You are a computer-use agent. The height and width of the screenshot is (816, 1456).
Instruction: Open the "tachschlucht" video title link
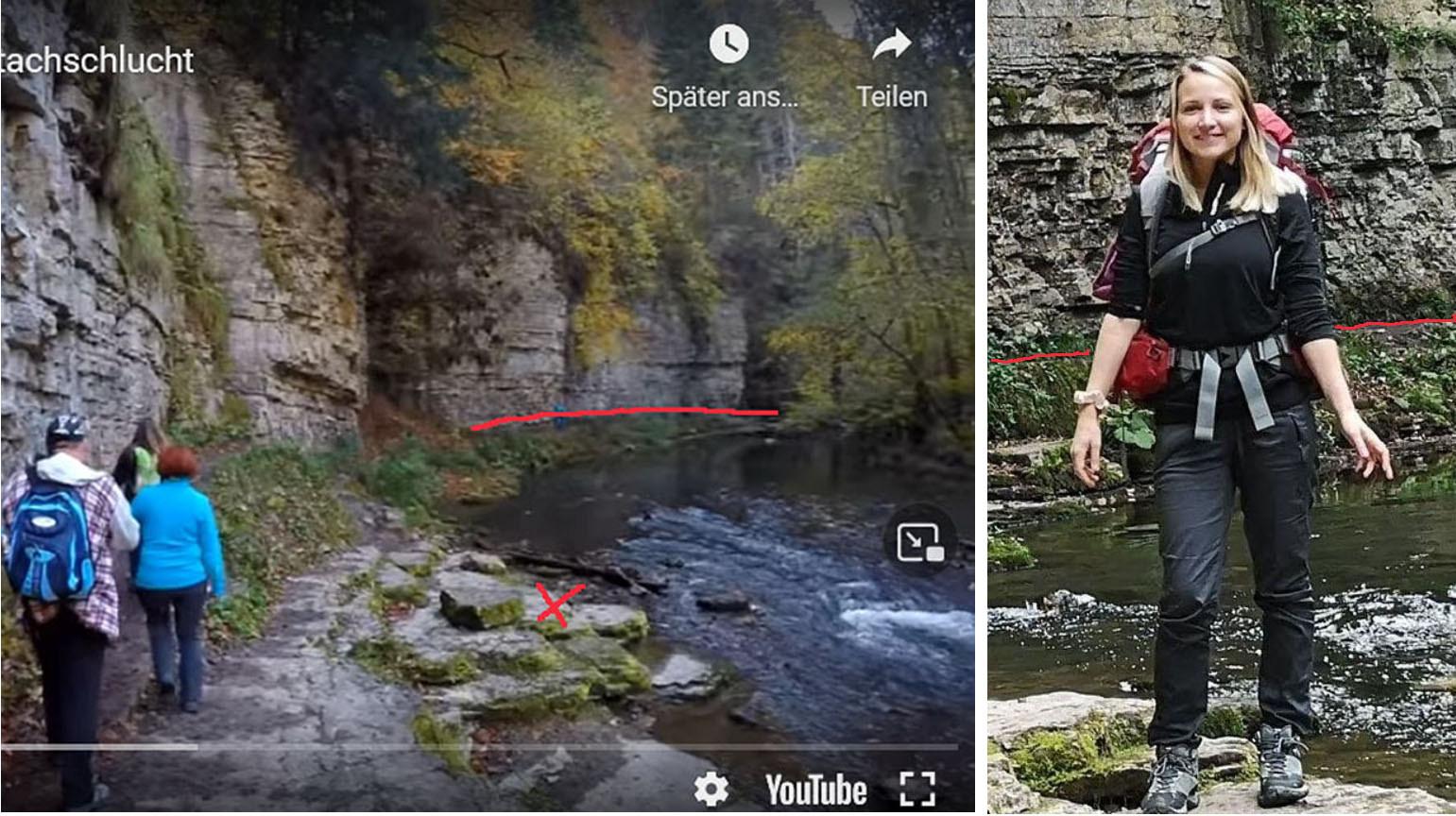click(x=96, y=60)
